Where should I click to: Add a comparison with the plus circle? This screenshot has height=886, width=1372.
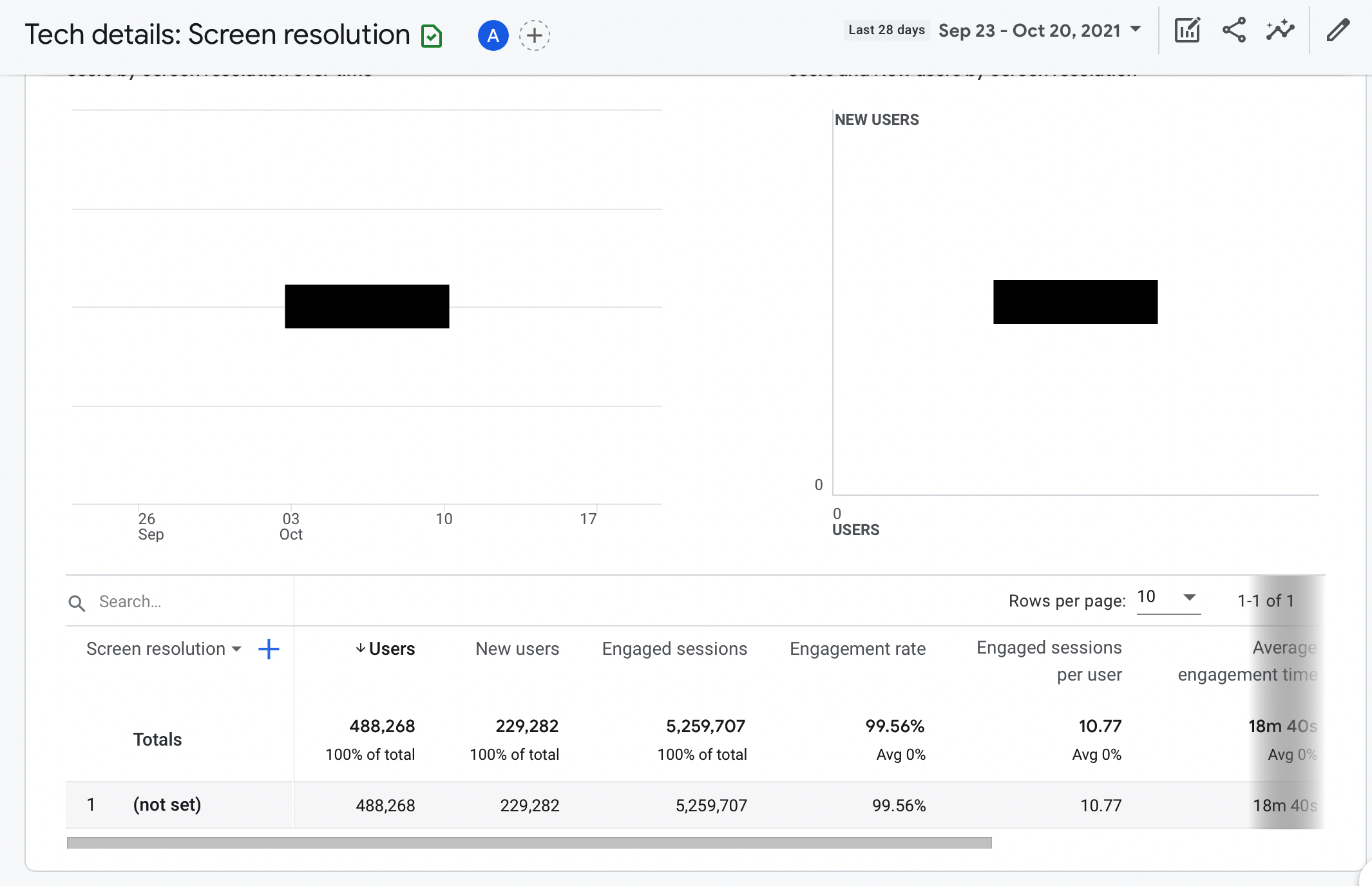coord(534,35)
